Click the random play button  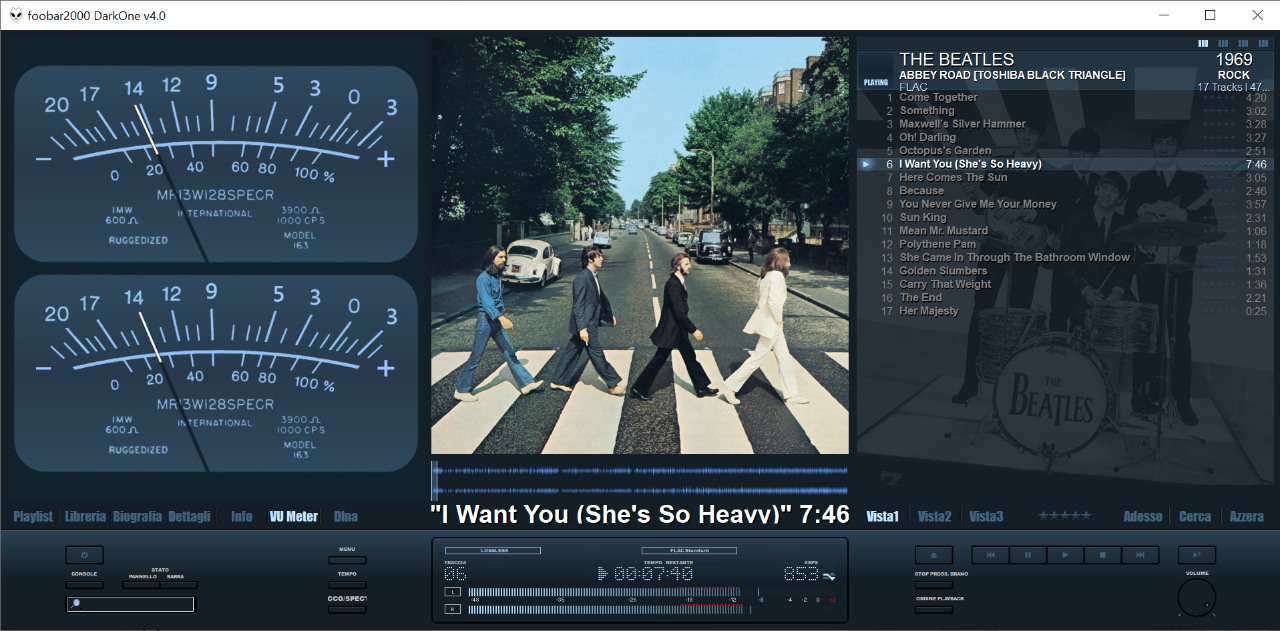click(x=1196, y=555)
